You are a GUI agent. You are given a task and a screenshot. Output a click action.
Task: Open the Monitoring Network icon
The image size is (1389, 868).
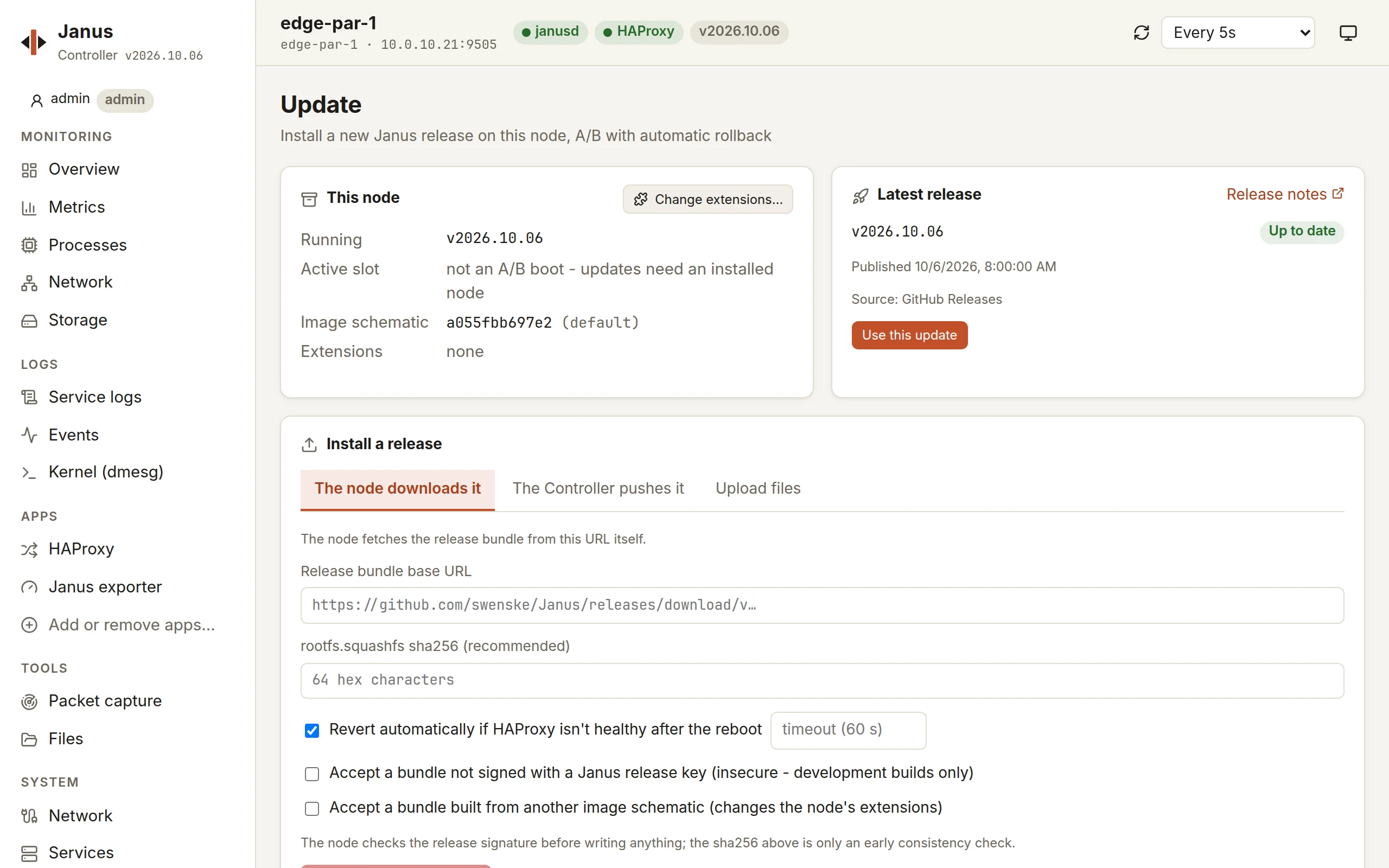click(x=29, y=283)
